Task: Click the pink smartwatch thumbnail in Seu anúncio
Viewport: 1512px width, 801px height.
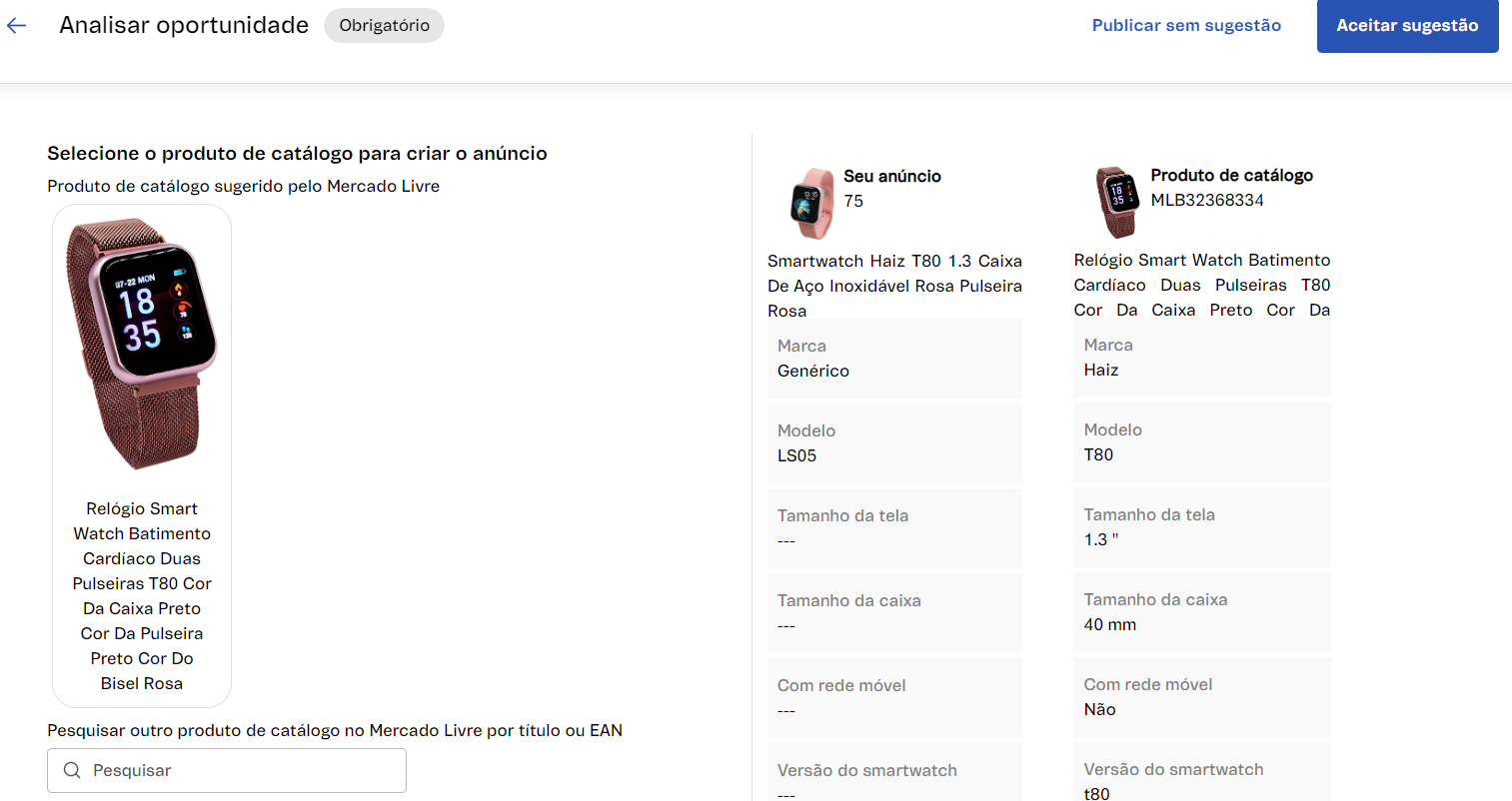Action: pos(811,204)
